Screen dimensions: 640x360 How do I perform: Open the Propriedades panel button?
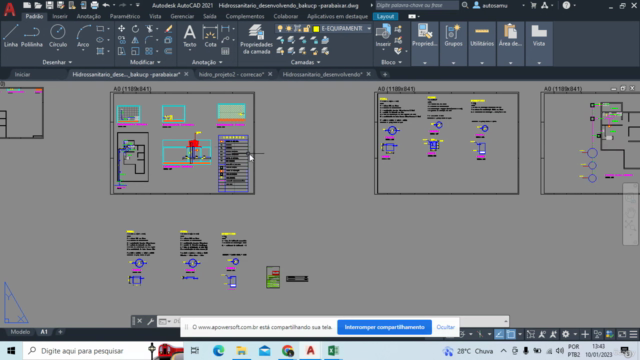pyautogui.click(x=424, y=43)
